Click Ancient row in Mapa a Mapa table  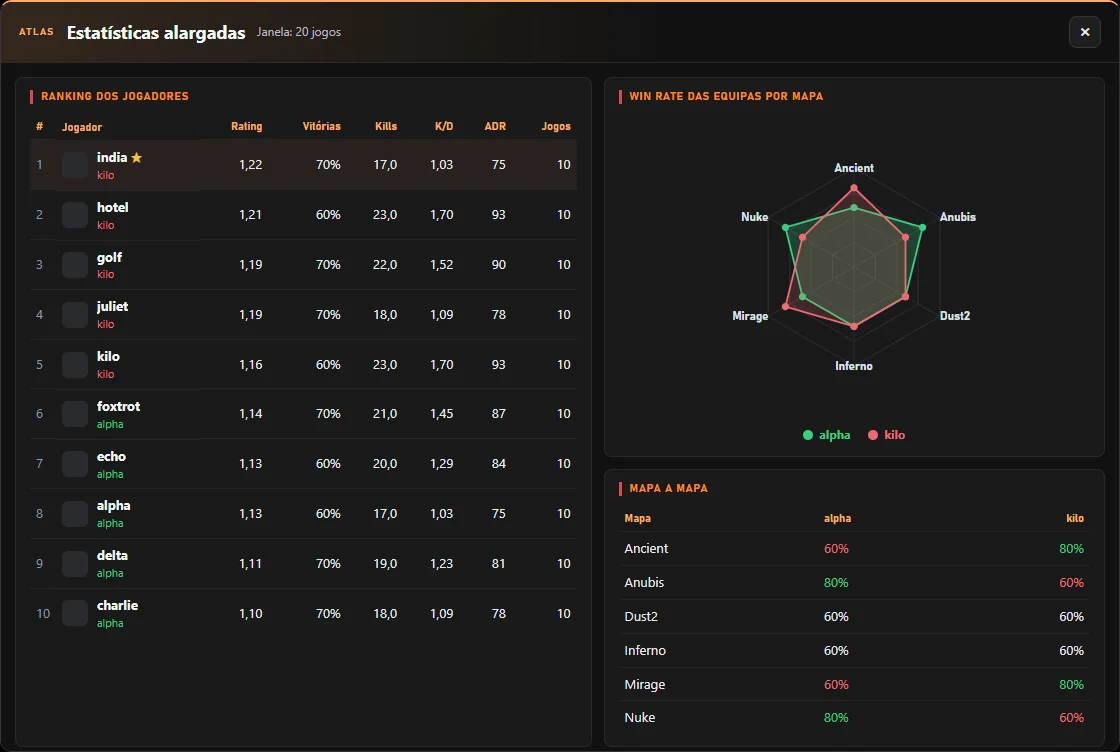tap(854, 548)
